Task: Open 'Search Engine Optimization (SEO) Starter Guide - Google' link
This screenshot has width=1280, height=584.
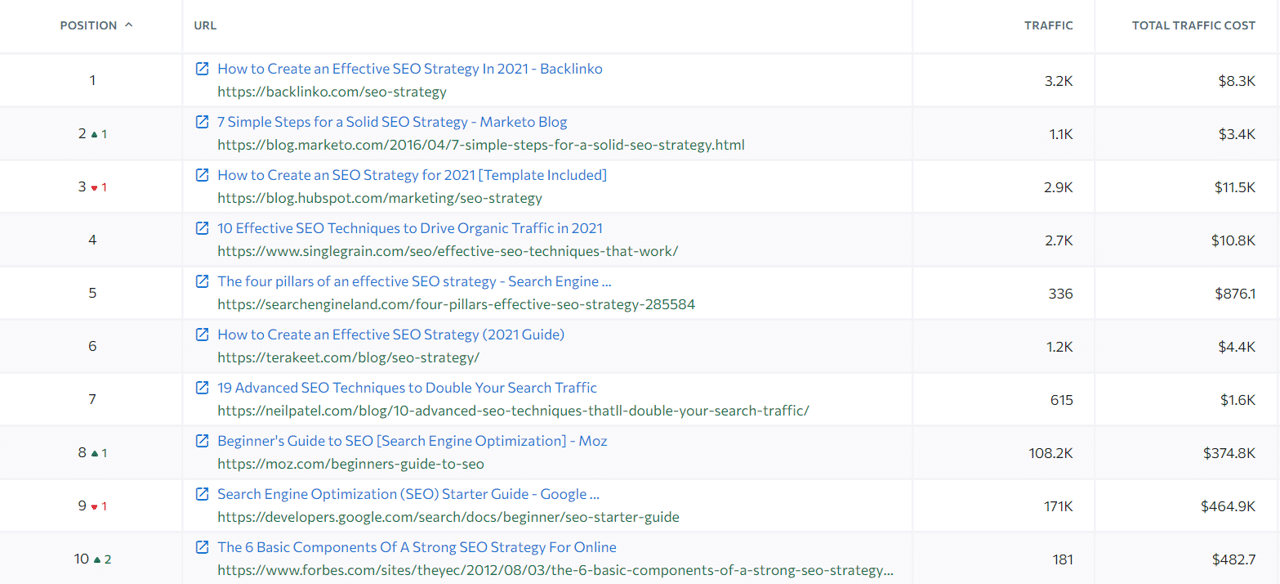Action: tap(408, 494)
